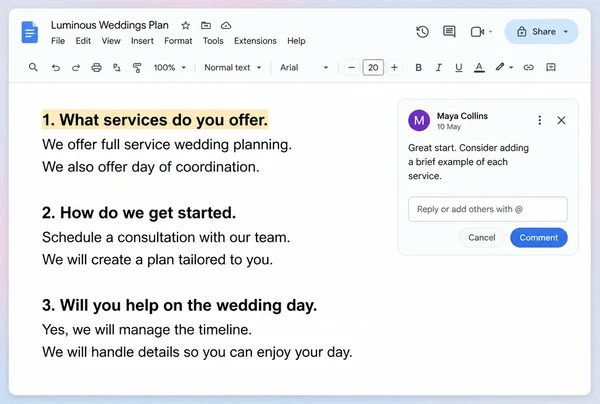
Task: Check the cloud save status icon
Action: click(226, 26)
